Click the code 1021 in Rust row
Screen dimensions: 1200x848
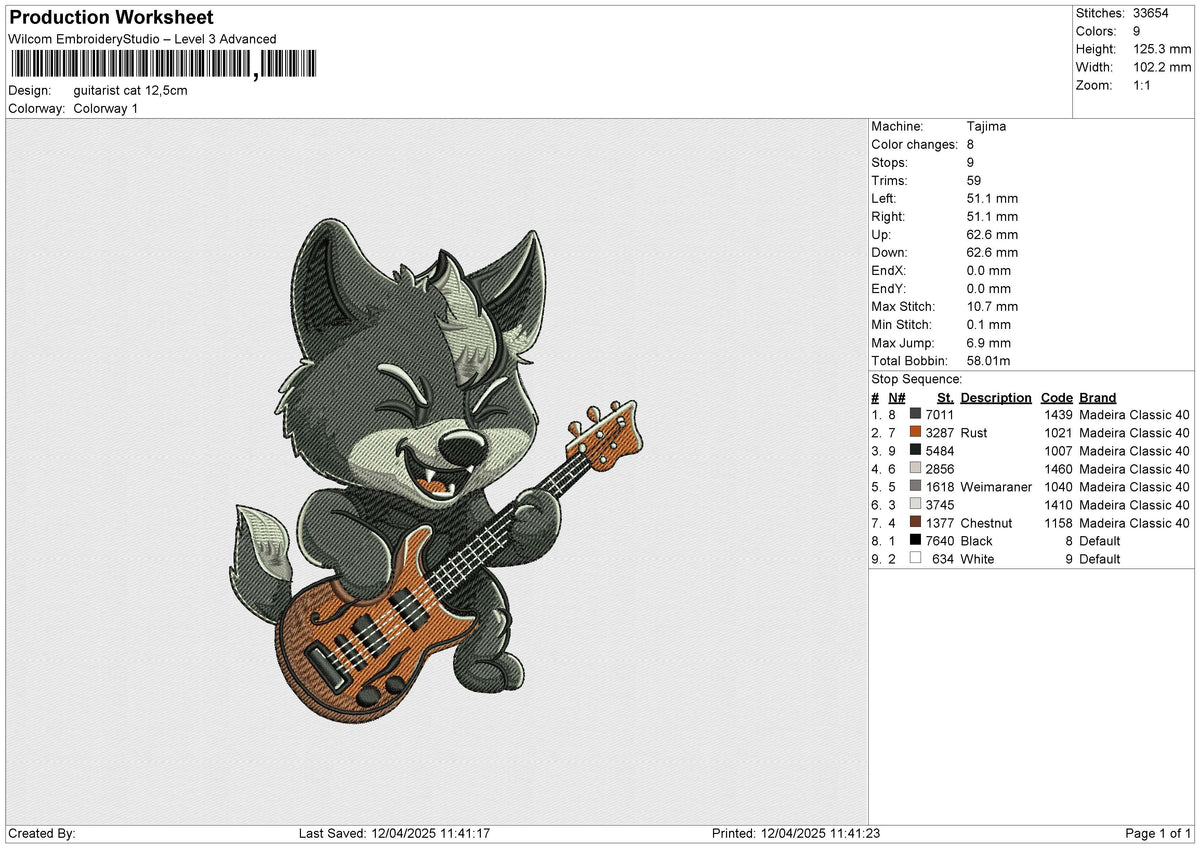(1058, 433)
